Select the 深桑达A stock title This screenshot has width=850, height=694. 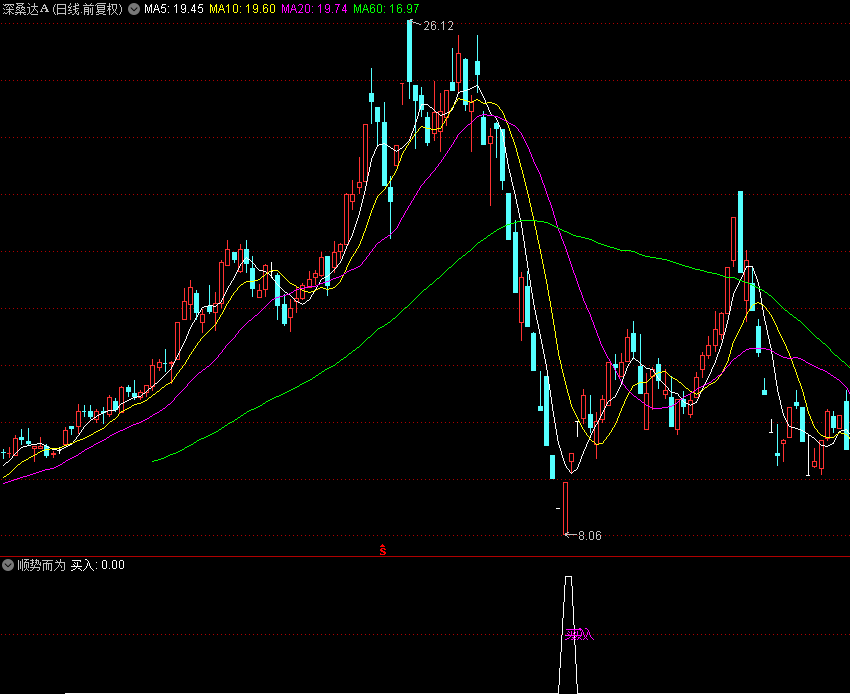pos(63,9)
